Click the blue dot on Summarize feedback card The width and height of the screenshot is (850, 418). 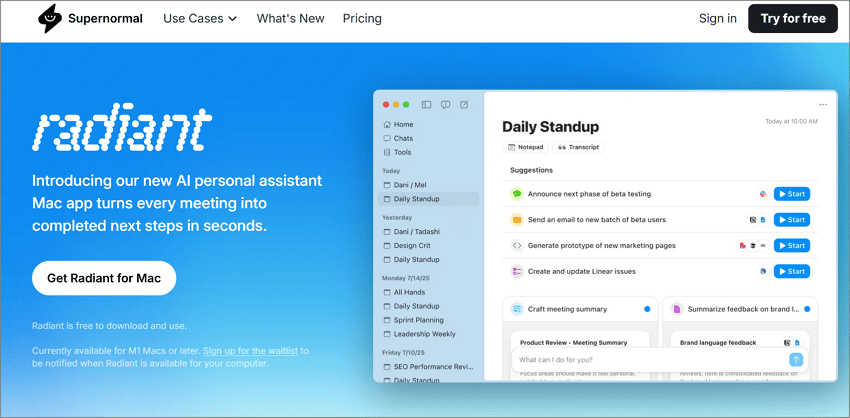[x=807, y=309]
